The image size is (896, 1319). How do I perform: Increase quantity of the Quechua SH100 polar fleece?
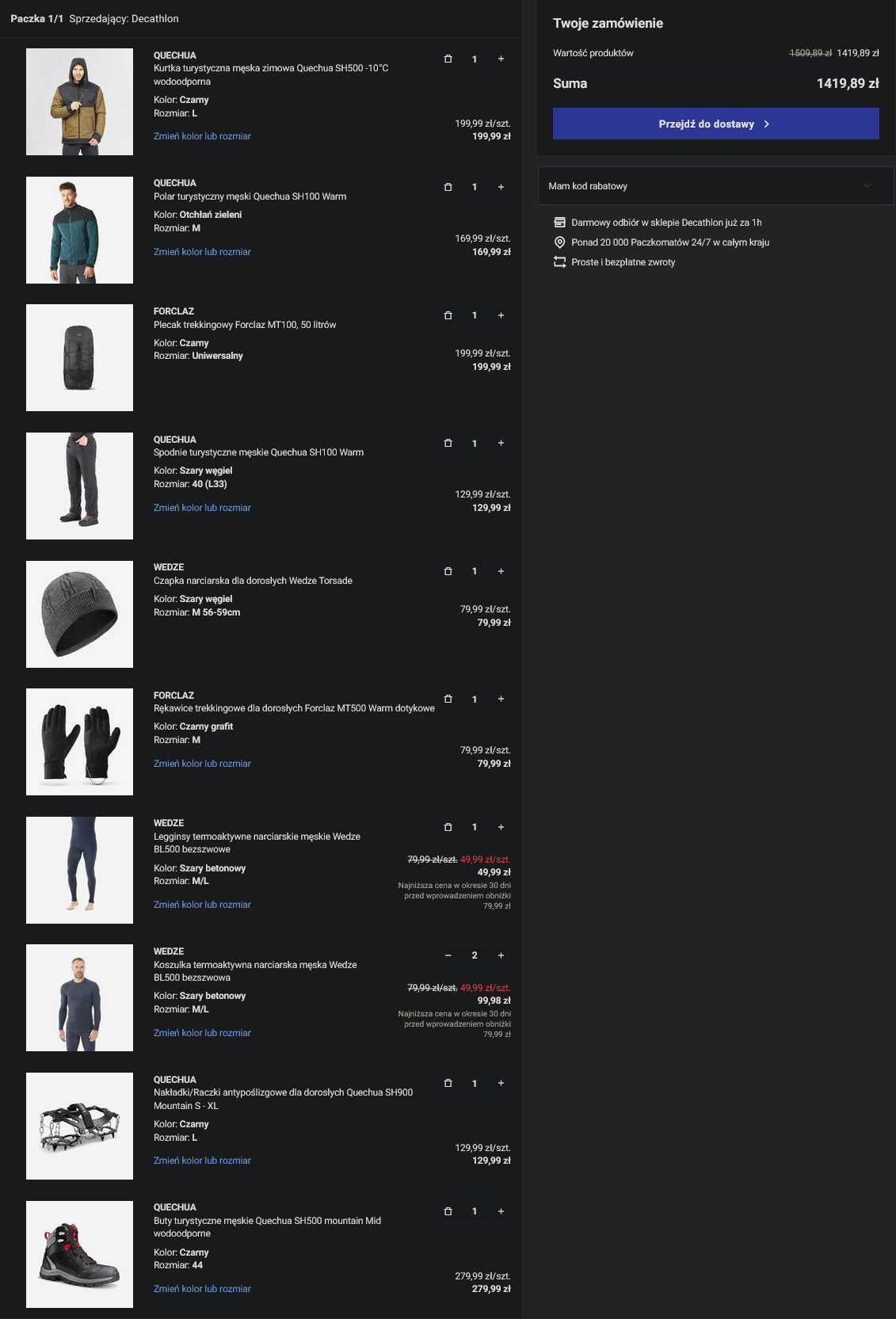coord(501,187)
